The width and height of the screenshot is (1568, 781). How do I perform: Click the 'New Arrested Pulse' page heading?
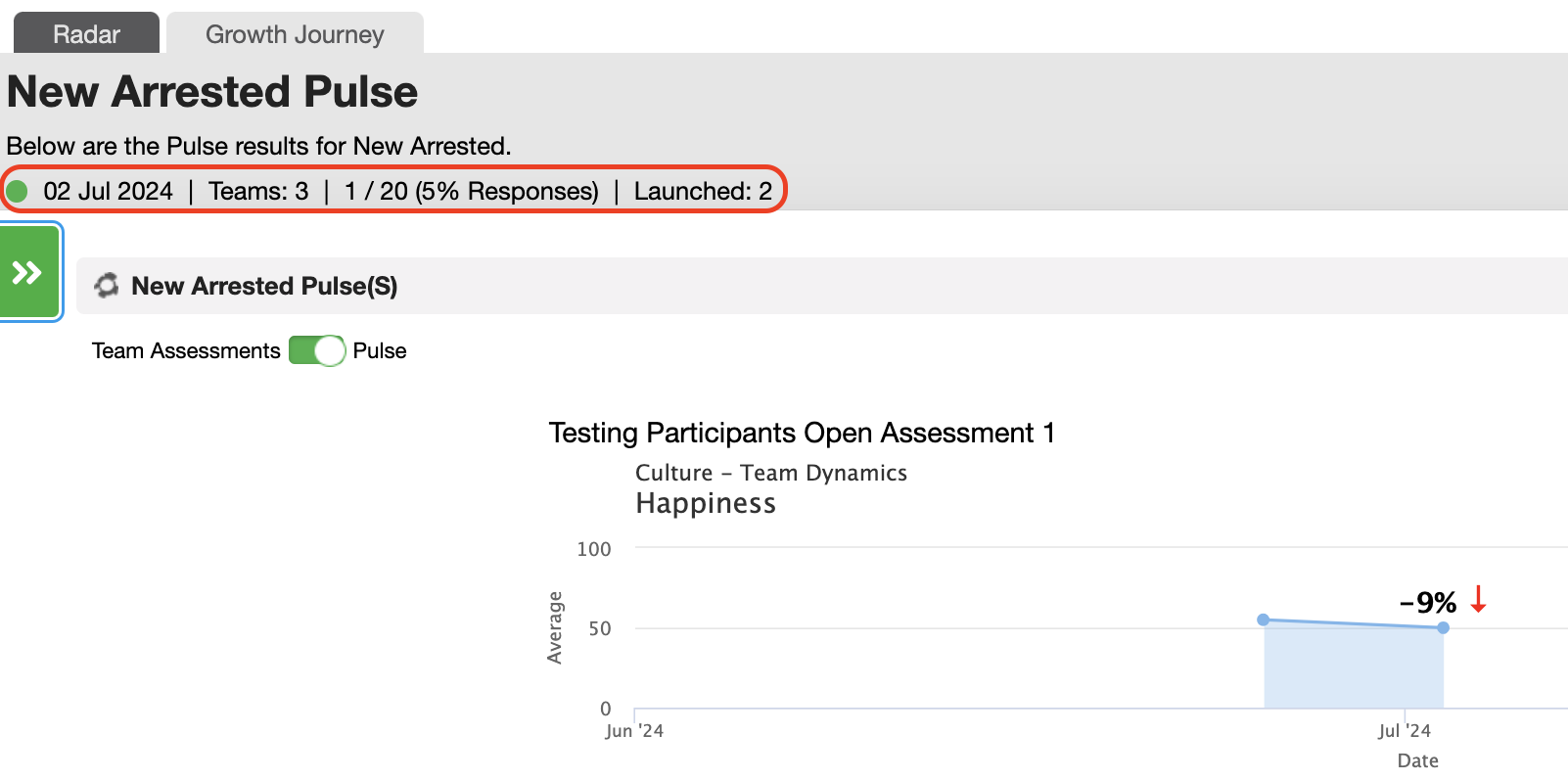212,91
